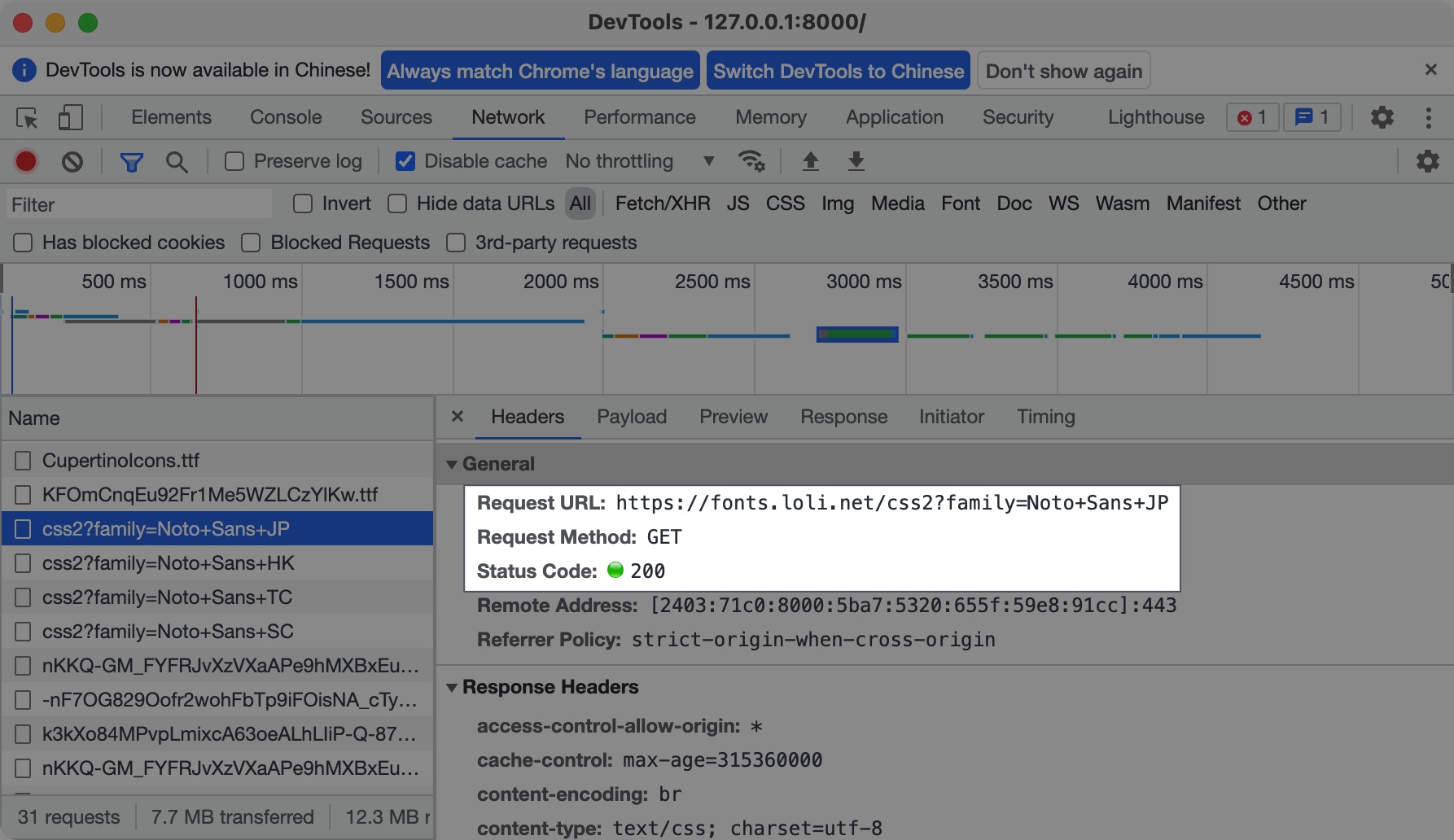Switch to the Timing tab
The image size is (1454, 840).
pos(1045,417)
